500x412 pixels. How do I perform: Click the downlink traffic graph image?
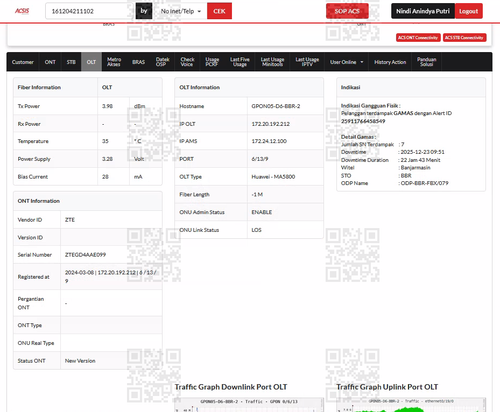[248, 405]
